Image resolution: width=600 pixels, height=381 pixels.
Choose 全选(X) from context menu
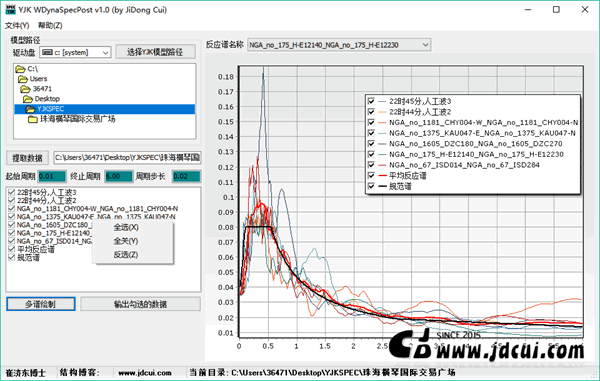point(126,227)
